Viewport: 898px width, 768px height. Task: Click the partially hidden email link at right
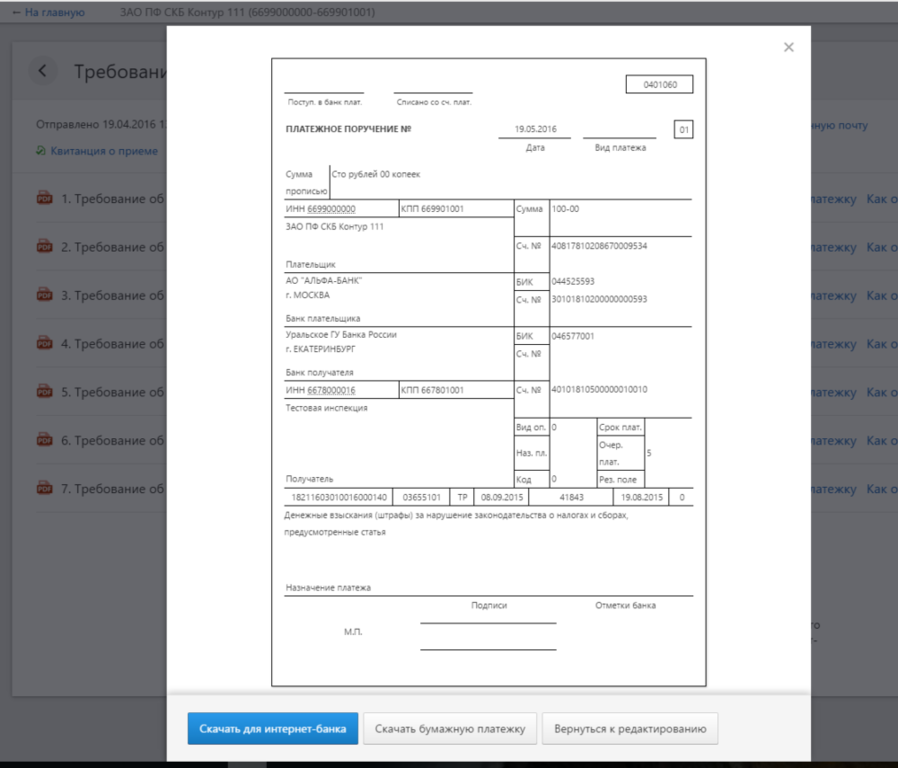click(x=839, y=126)
